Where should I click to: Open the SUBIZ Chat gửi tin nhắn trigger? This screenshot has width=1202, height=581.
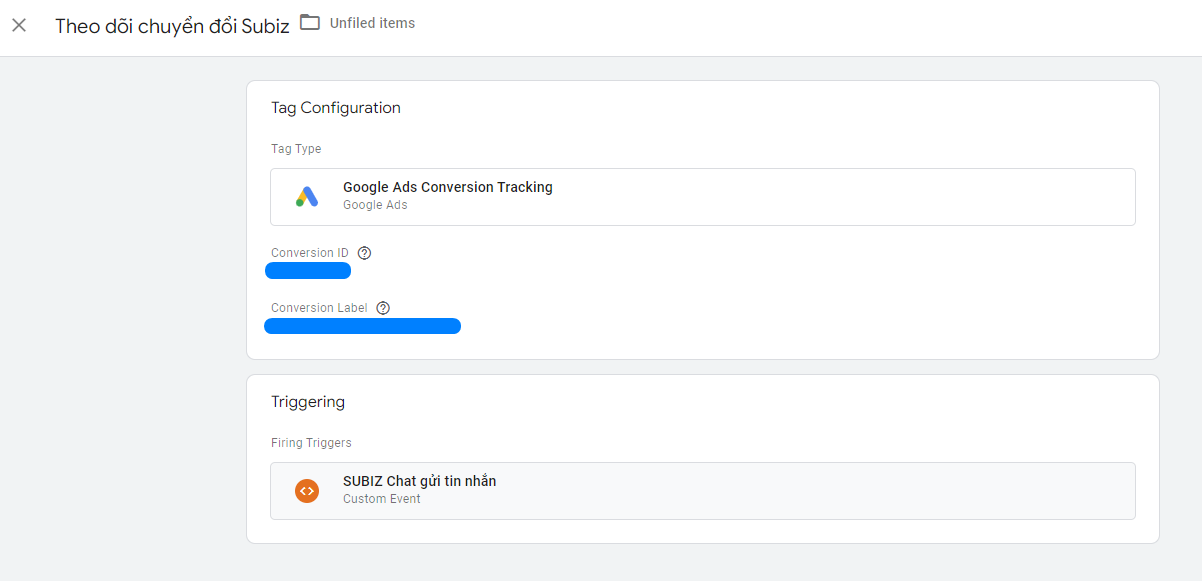coord(419,481)
